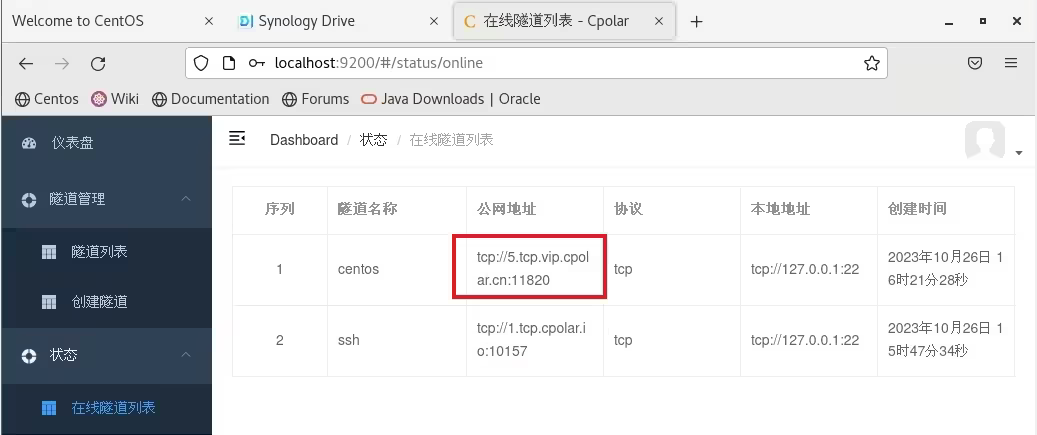This screenshot has width=1037, height=435.
Task: Click the Dashboard breadcrumb link
Action: (x=304, y=140)
